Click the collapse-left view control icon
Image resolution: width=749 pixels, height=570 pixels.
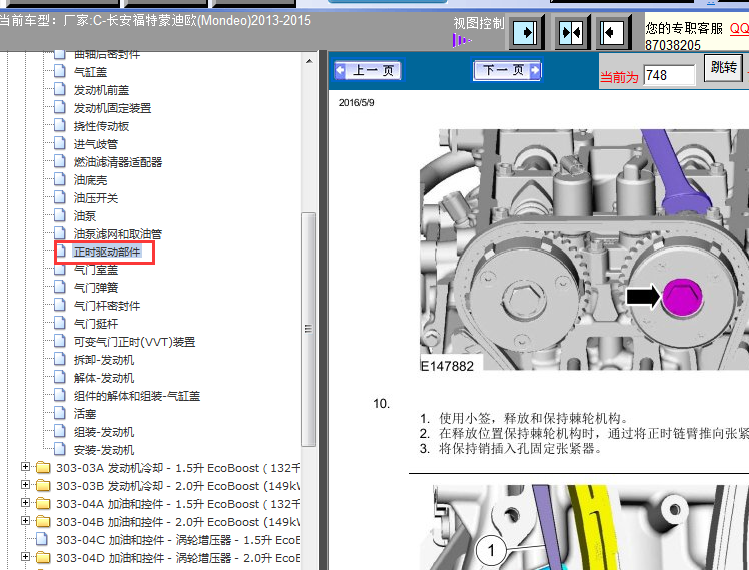tap(612, 32)
